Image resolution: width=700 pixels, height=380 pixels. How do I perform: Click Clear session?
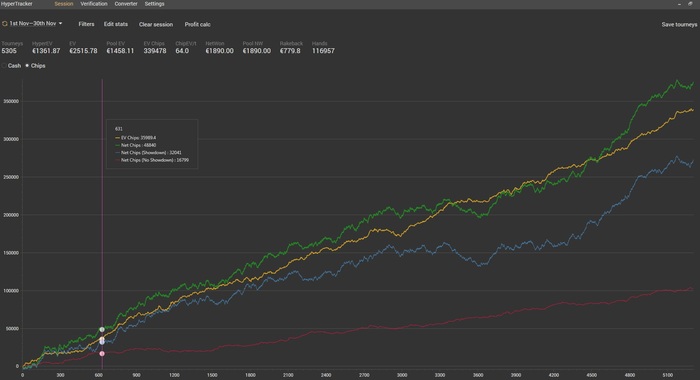156,25
